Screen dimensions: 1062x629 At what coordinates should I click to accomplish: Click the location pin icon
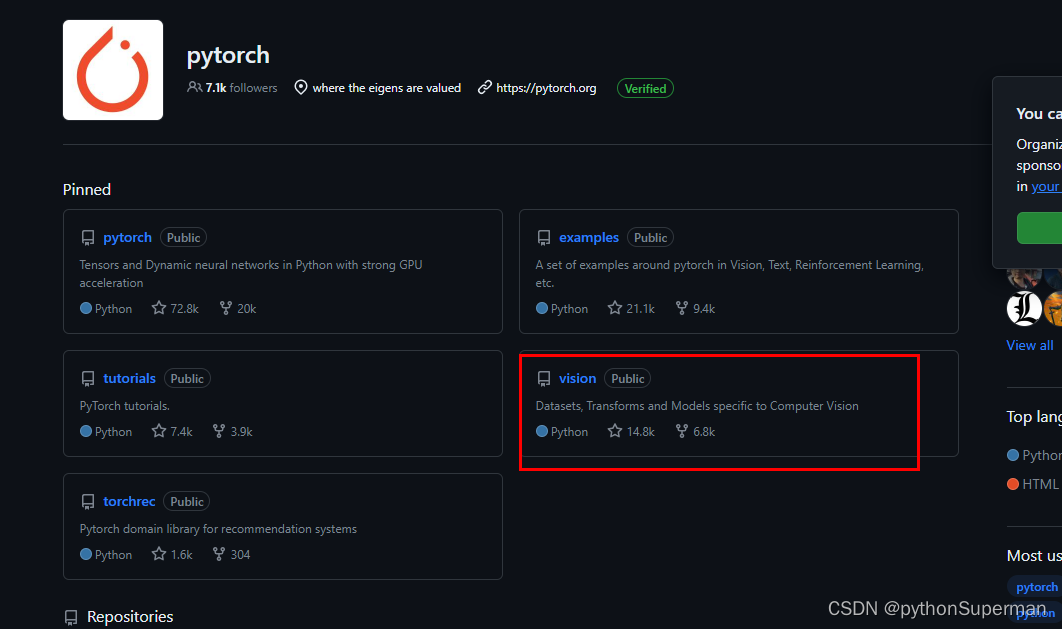tap(301, 87)
